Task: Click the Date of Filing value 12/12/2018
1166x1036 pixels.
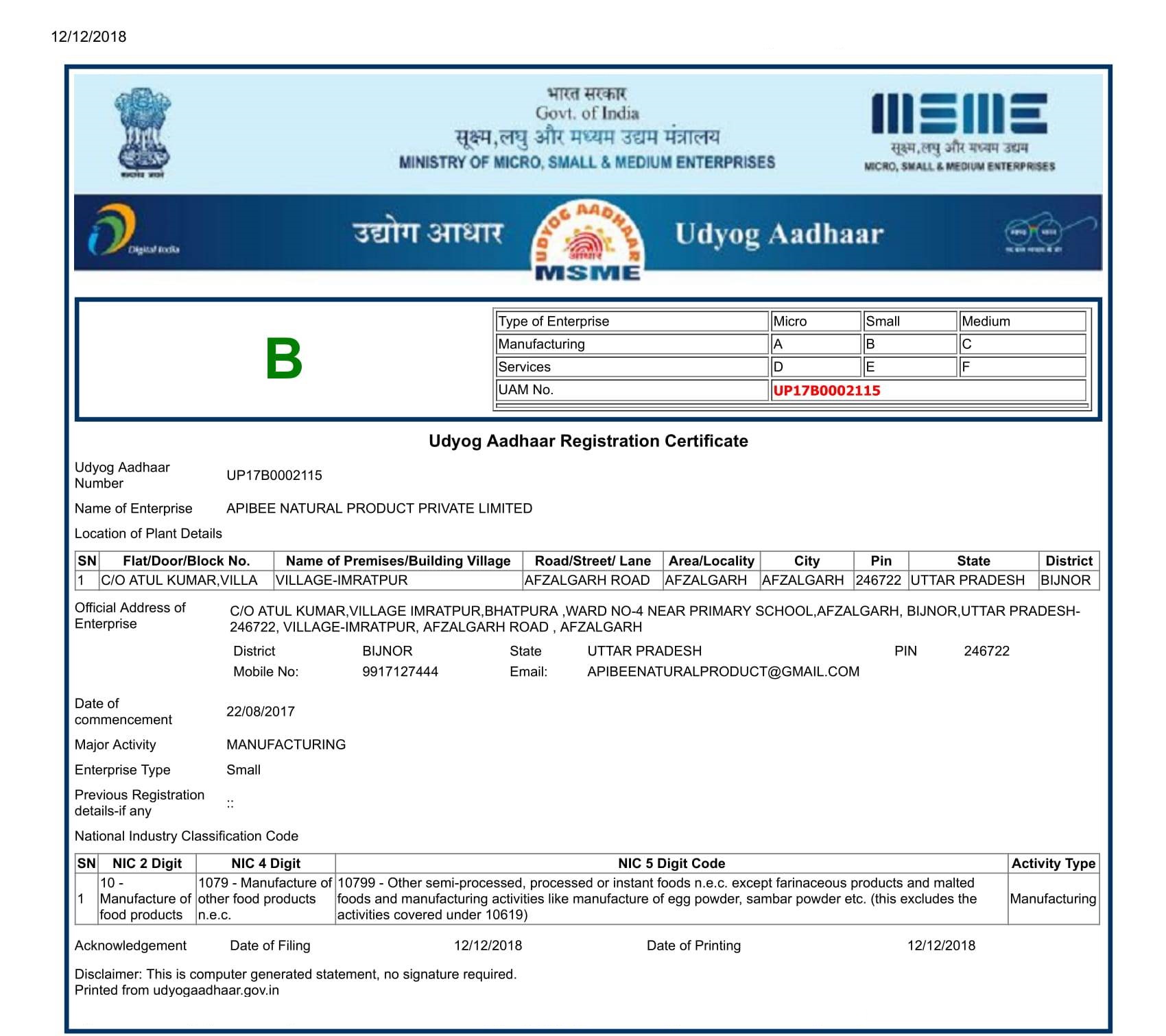Action: pos(488,945)
